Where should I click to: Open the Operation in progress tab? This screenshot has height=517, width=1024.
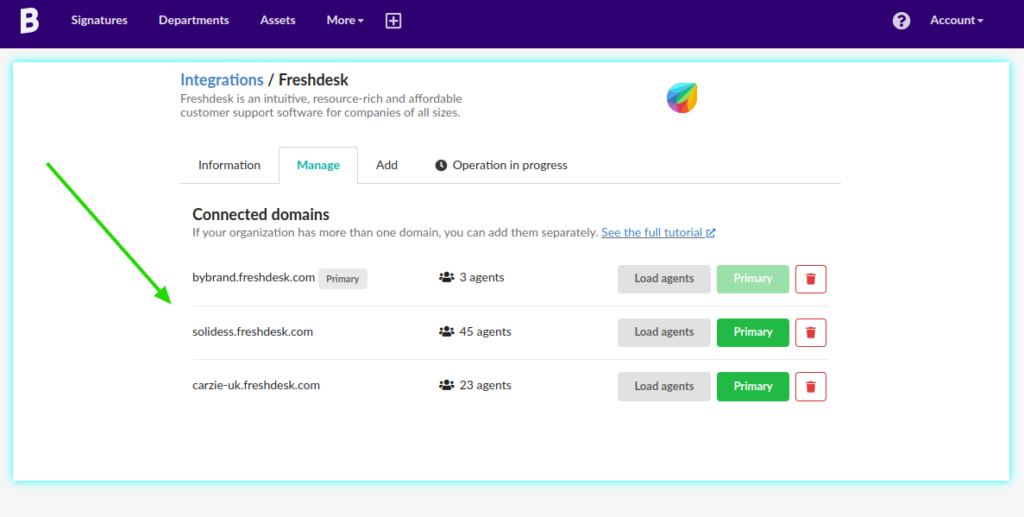(x=502, y=165)
